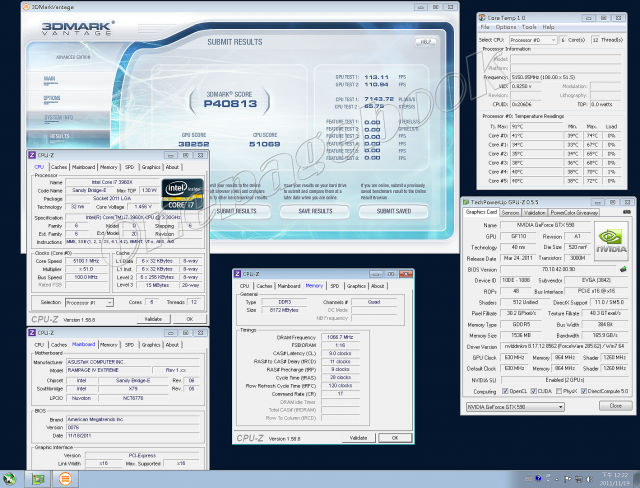Click the HELP button in 3DMark Vantage
The height and width of the screenshot is (488, 640).
[x=425, y=42]
